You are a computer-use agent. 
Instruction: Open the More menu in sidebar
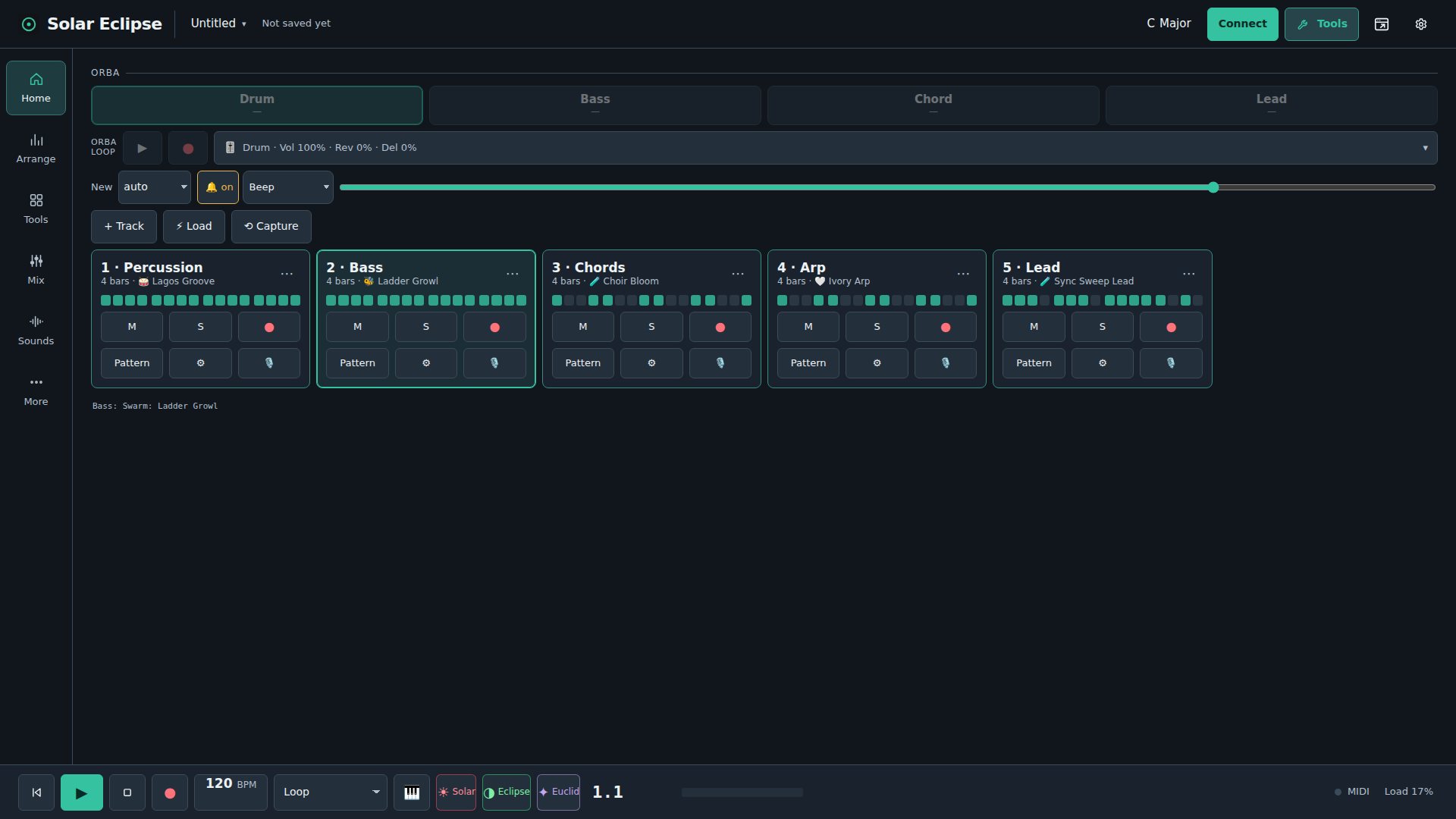36,391
